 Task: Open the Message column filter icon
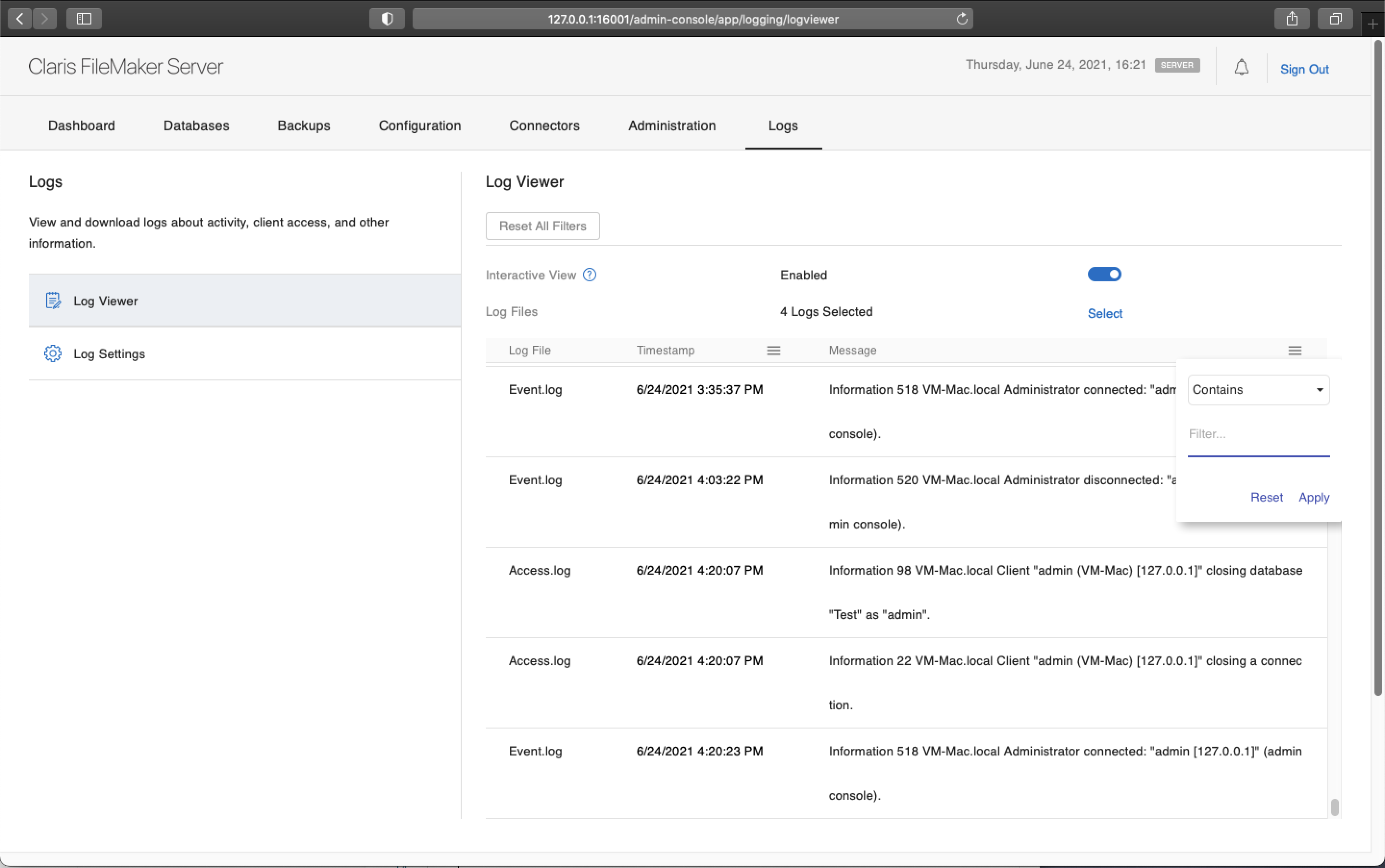[1296, 350]
